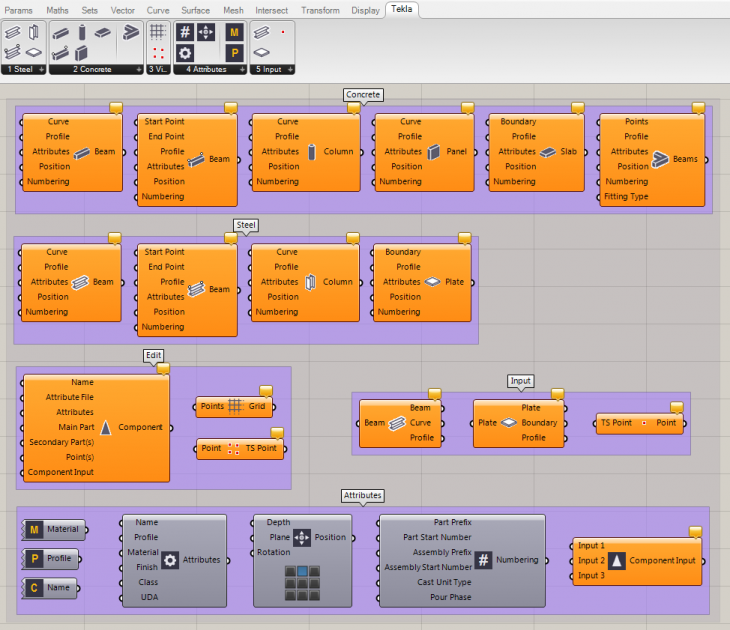Select the Material parameter node
Screen dimensions: 730x630
coord(54,529)
